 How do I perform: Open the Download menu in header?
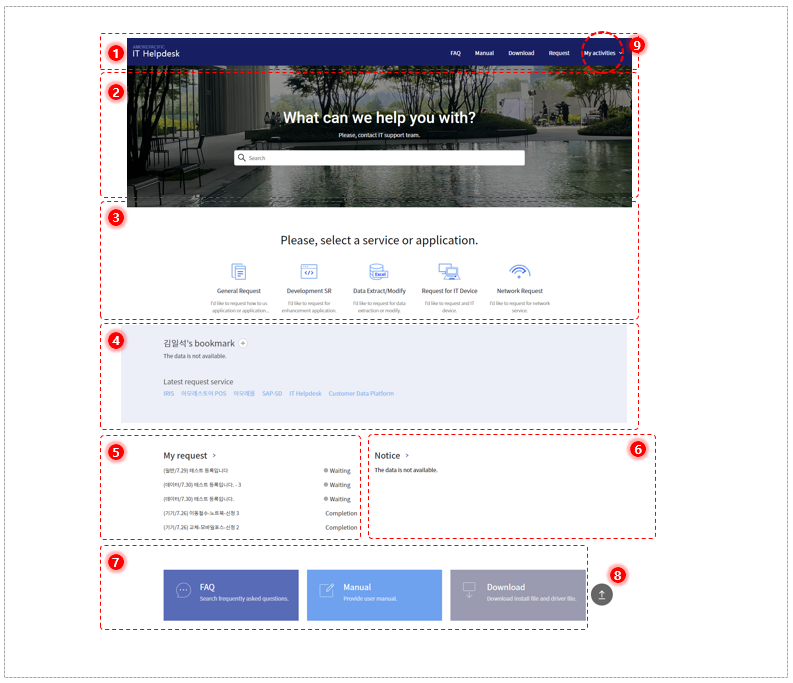coord(521,53)
